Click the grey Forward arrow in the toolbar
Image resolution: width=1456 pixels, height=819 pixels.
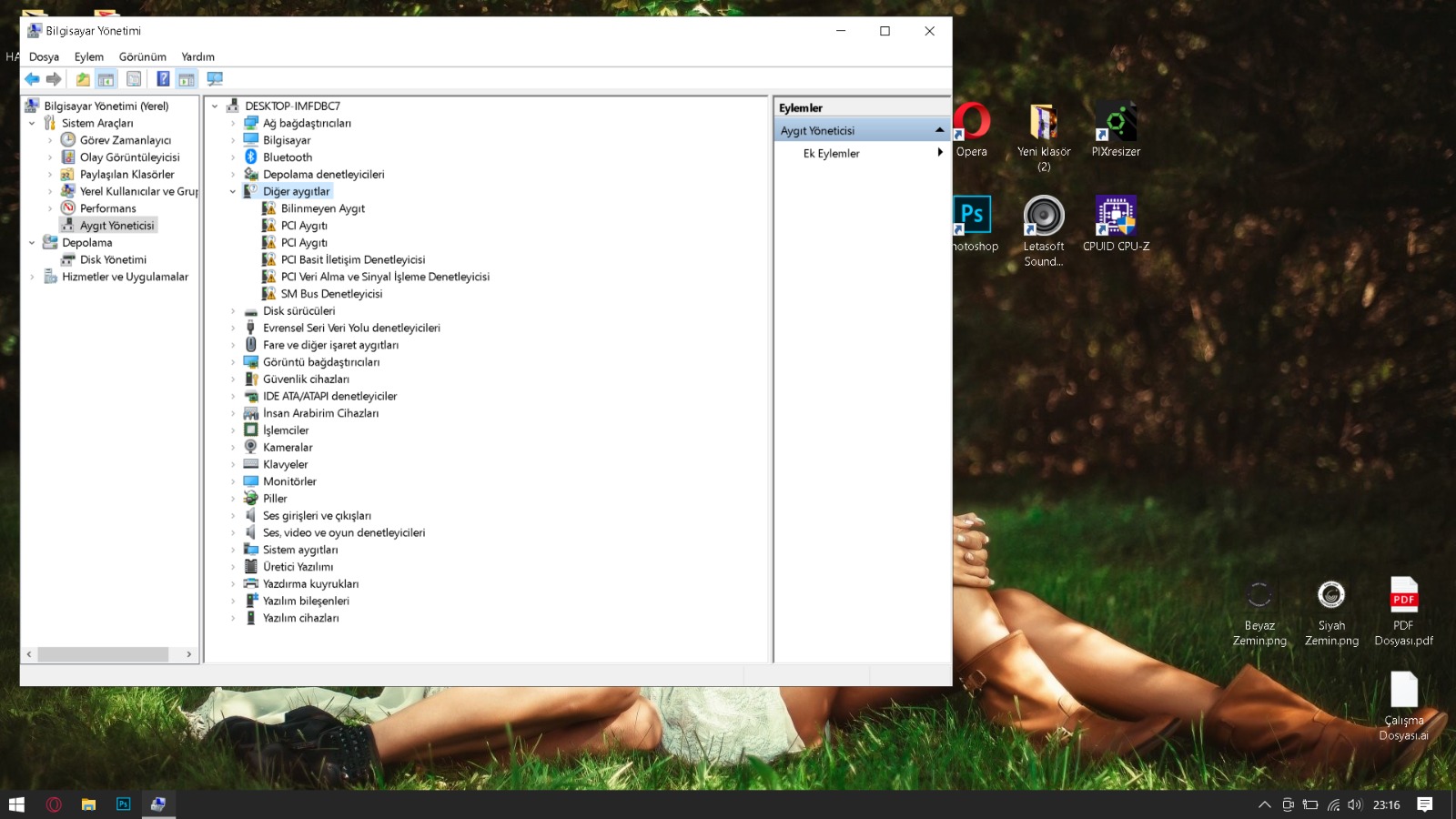[x=54, y=79]
